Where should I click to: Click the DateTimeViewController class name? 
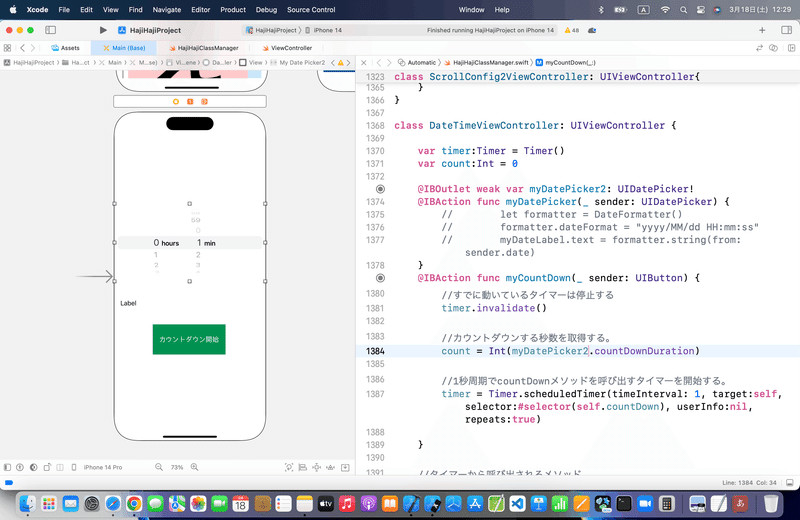coord(493,126)
